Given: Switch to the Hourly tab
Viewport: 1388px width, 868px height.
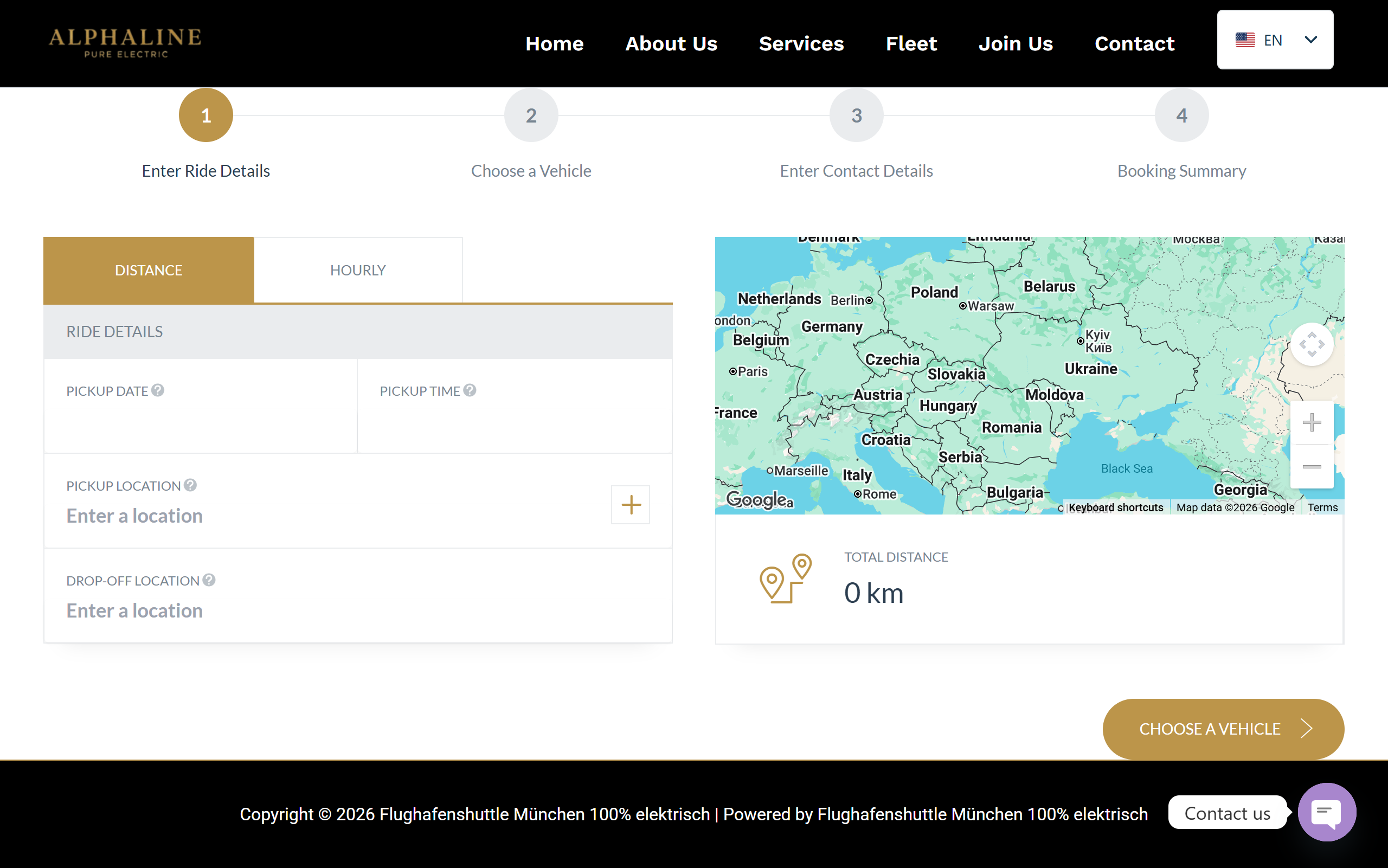Looking at the screenshot, I should [358, 270].
